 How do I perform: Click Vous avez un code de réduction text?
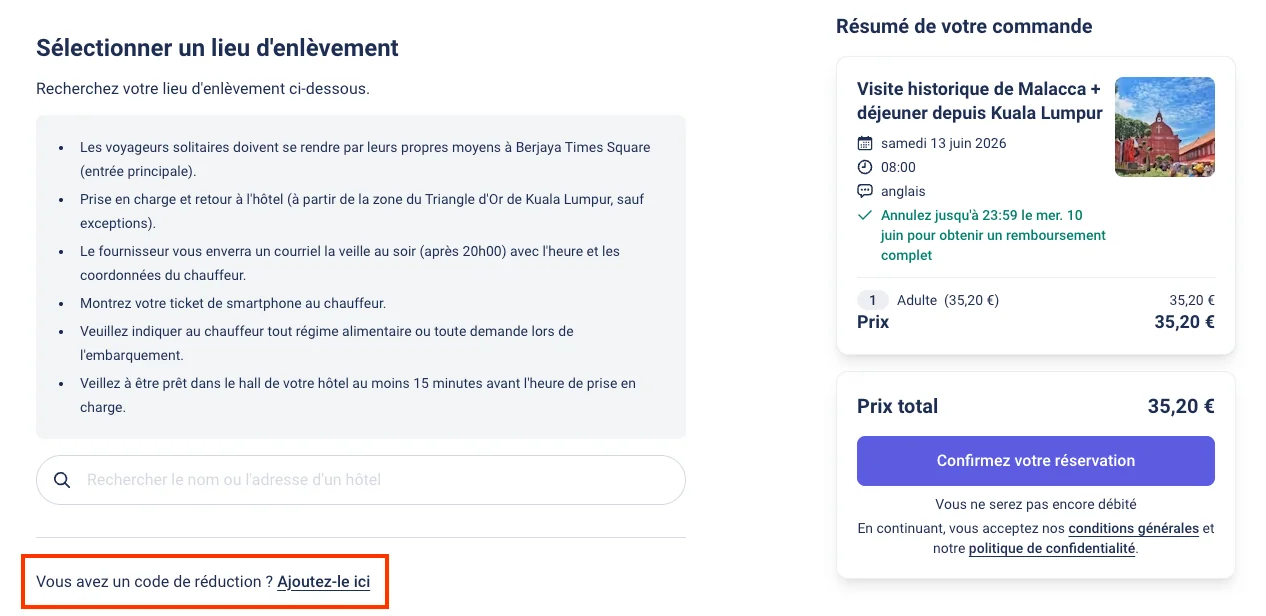click(x=154, y=581)
